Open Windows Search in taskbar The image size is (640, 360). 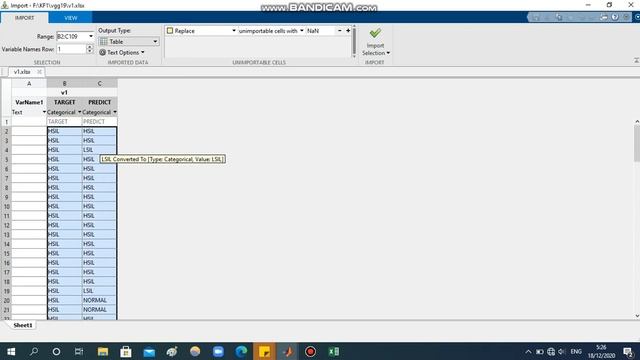point(34,351)
